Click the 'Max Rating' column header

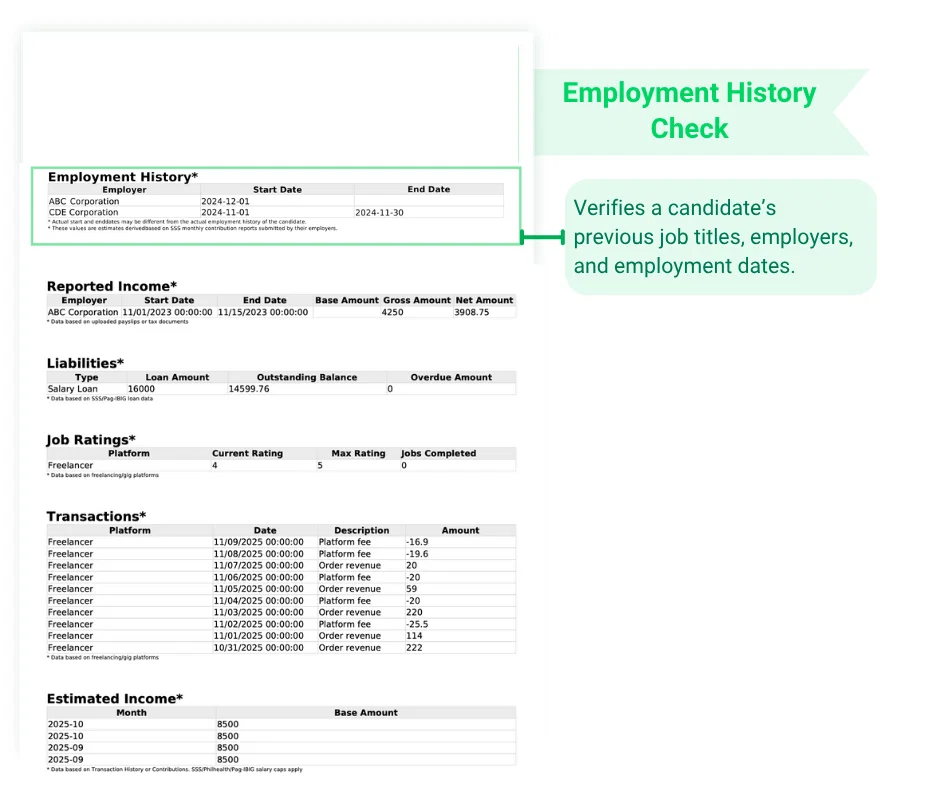[358, 453]
